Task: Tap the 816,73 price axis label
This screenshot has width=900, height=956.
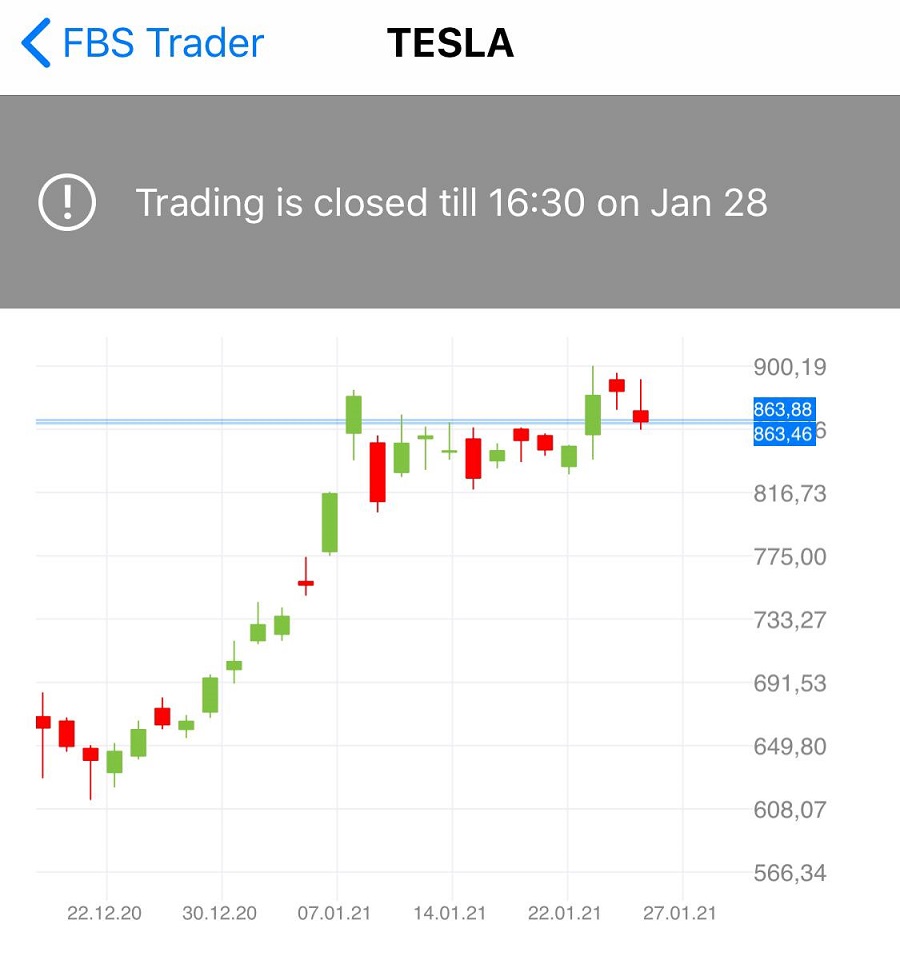Action: [790, 494]
